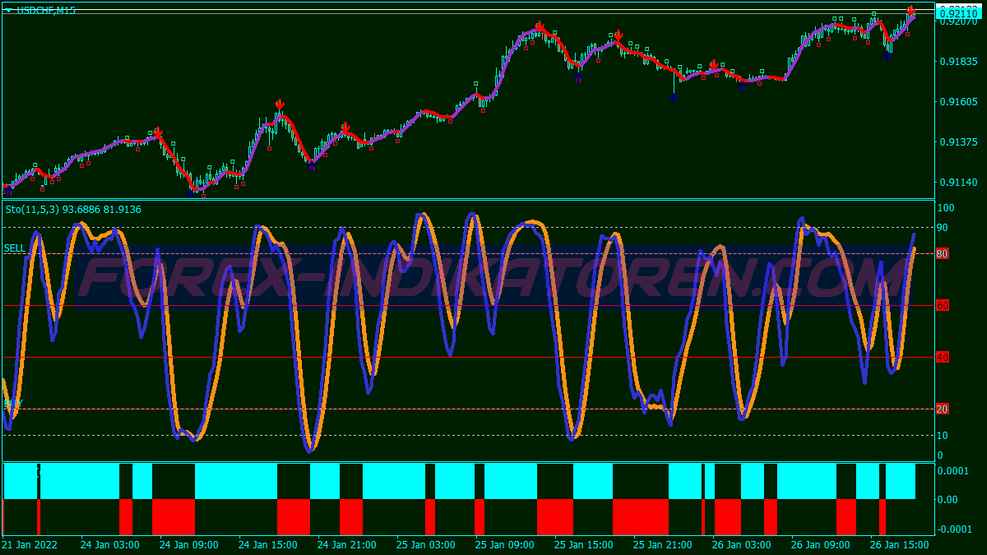Image resolution: width=987 pixels, height=555 pixels.
Task: Select the rightmost blue buy arrow on the price chart
Action: click(x=887, y=56)
